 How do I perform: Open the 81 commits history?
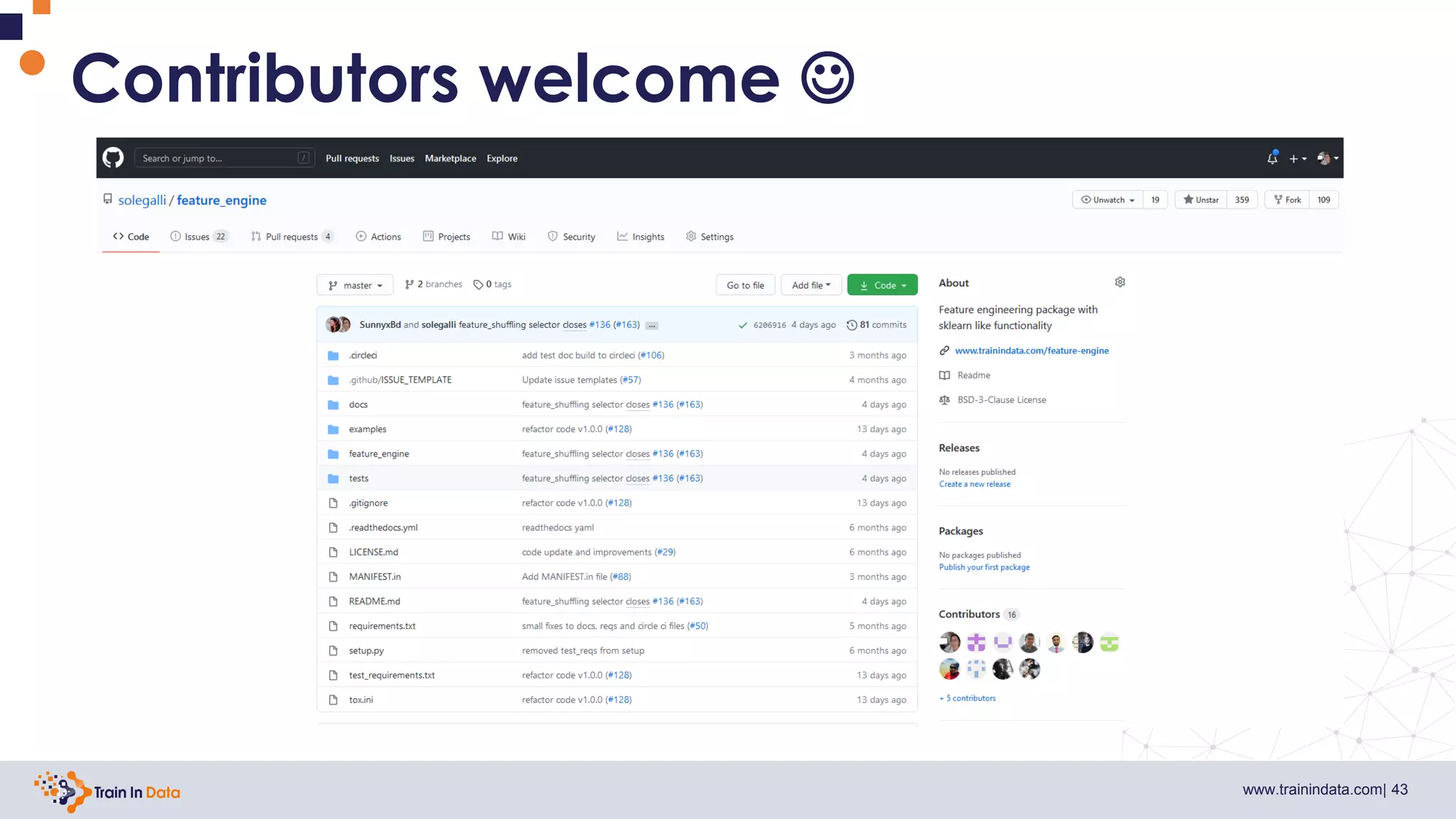pyautogui.click(x=877, y=325)
